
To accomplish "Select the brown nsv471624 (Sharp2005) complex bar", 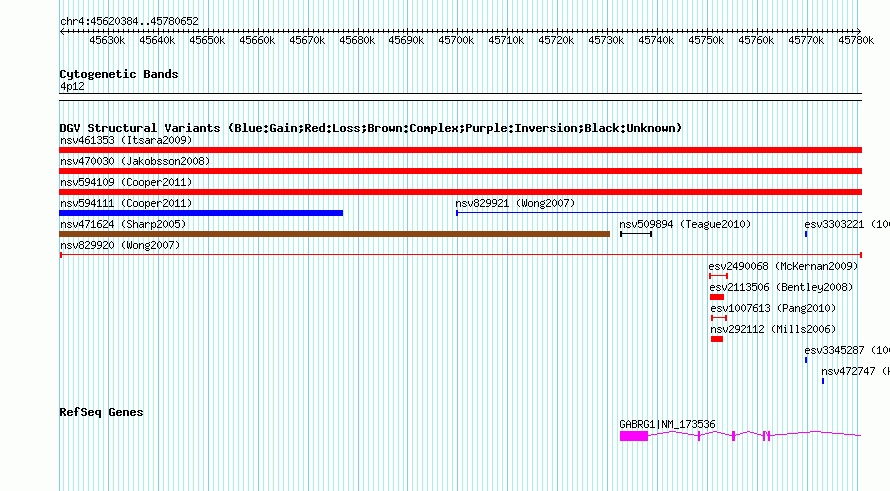I will (x=334, y=234).
